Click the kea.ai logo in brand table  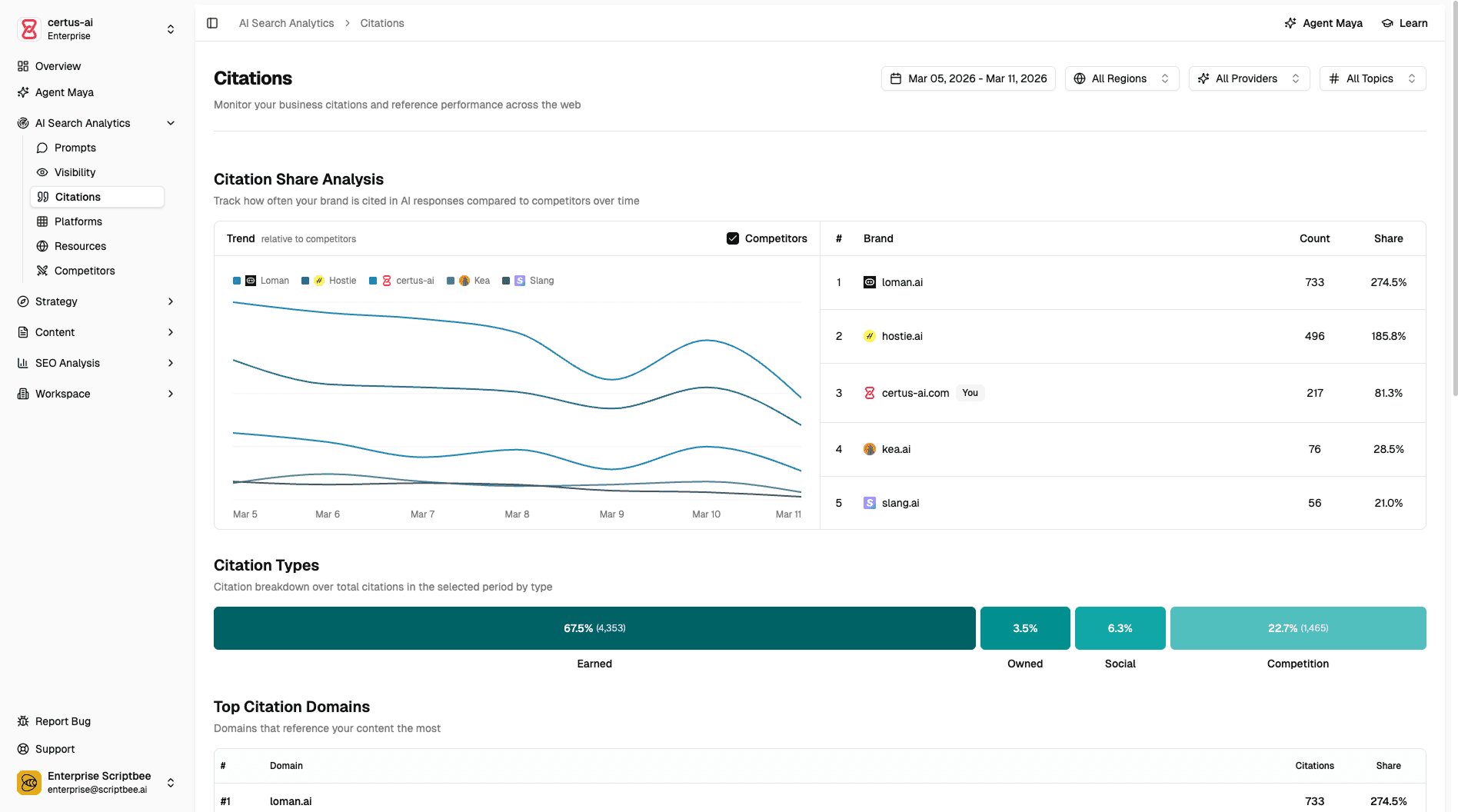[870, 449]
